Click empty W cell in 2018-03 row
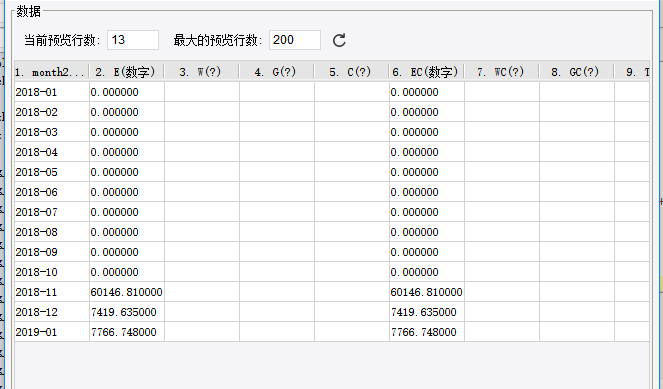The height and width of the screenshot is (389, 663). coord(202,132)
